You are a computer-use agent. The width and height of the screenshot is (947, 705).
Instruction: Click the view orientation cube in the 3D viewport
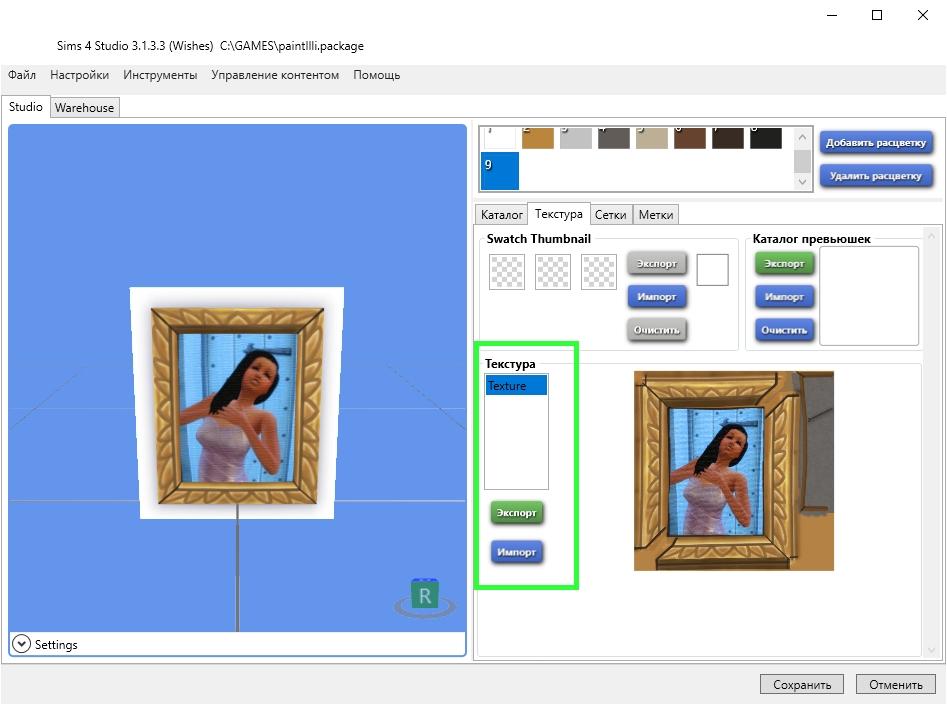coord(425,596)
